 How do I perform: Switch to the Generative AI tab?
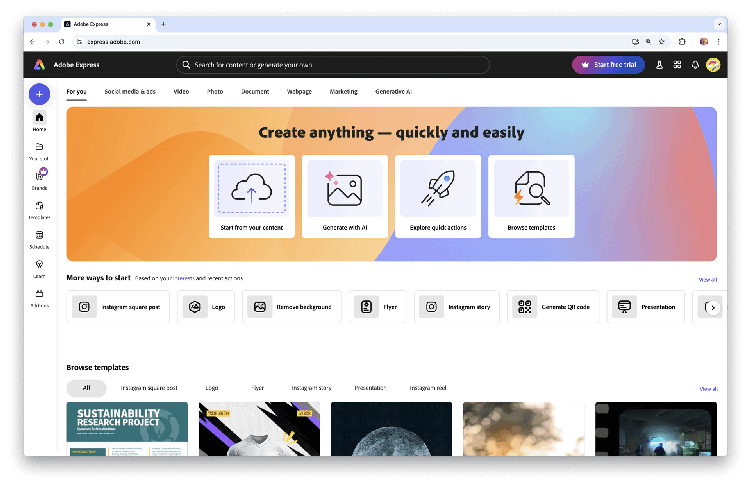coord(393,91)
